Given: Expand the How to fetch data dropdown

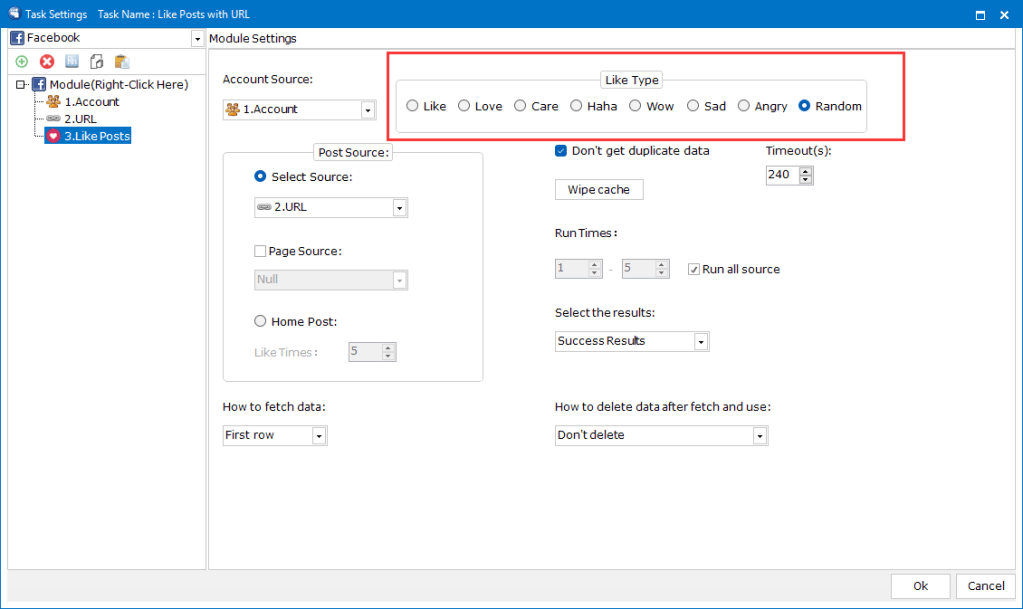Looking at the screenshot, I should click(x=319, y=436).
